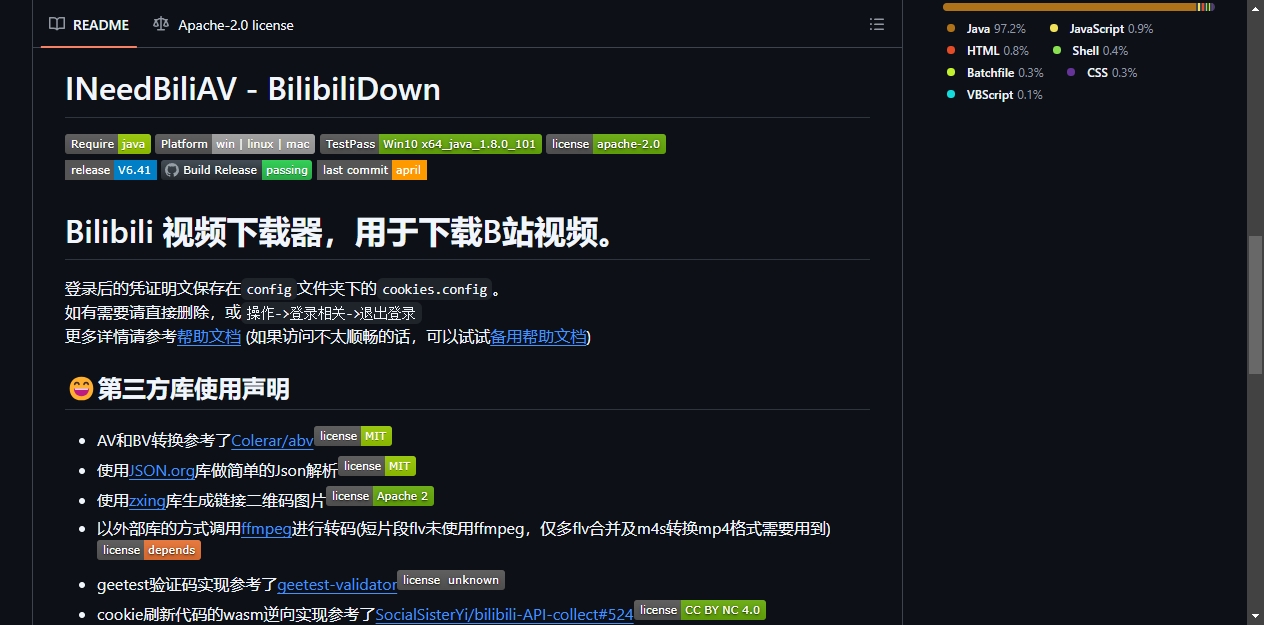Image resolution: width=1264 pixels, height=625 pixels.
Task: Click the page vertical scrollbar thumb
Action: [x=1255, y=304]
